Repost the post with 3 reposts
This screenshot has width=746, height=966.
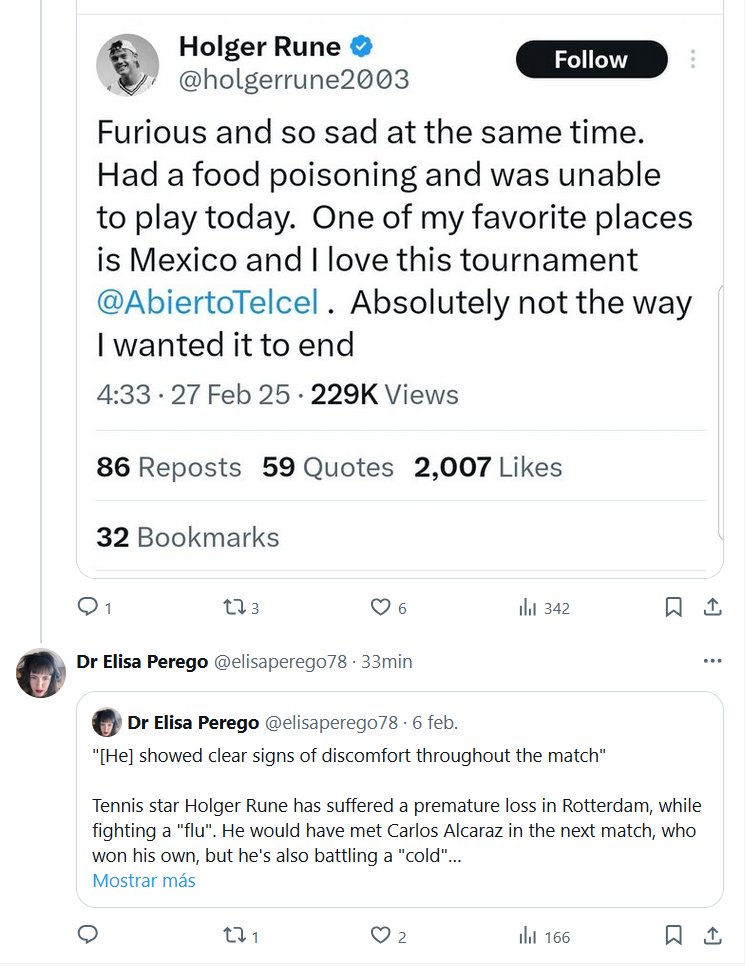tap(232, 607)
